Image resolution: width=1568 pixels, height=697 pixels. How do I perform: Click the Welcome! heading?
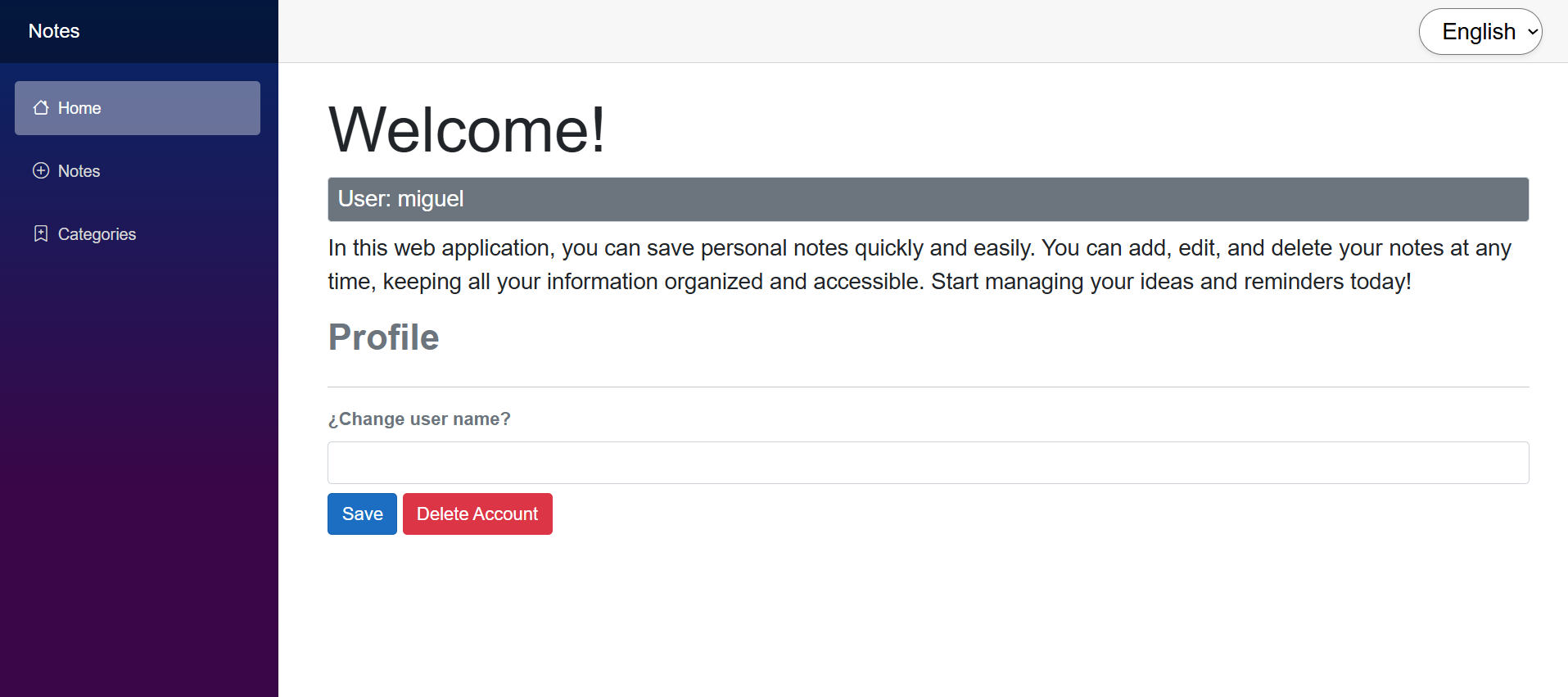pos(467,129)
